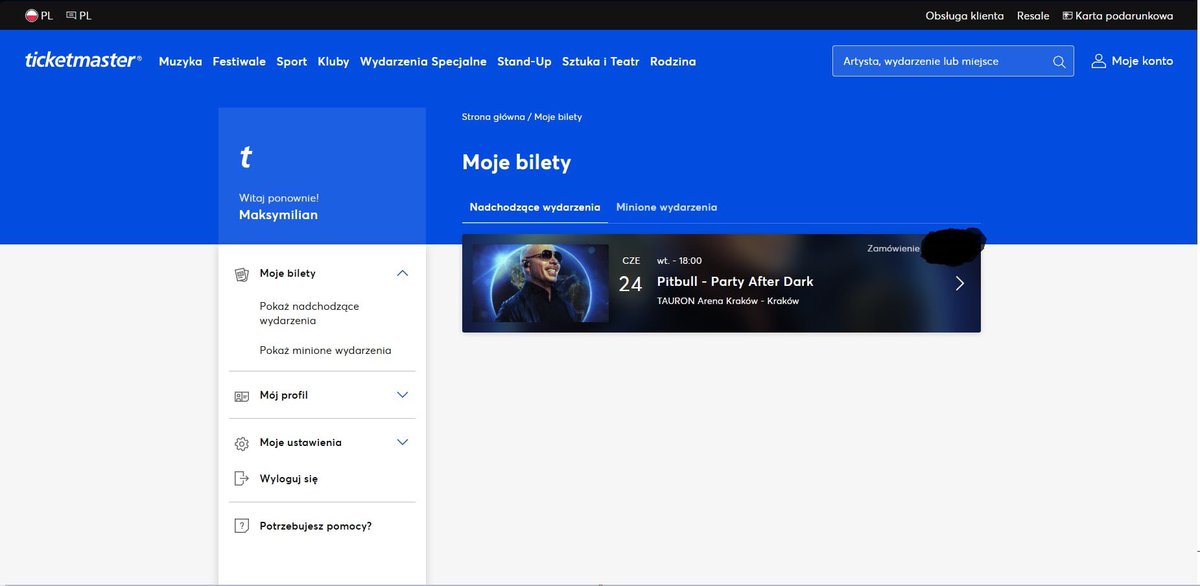This screenshot has height=586, width=1200.
Task: Click Potrzebujesz pomocy? link
Action: [x=316, y=526]
